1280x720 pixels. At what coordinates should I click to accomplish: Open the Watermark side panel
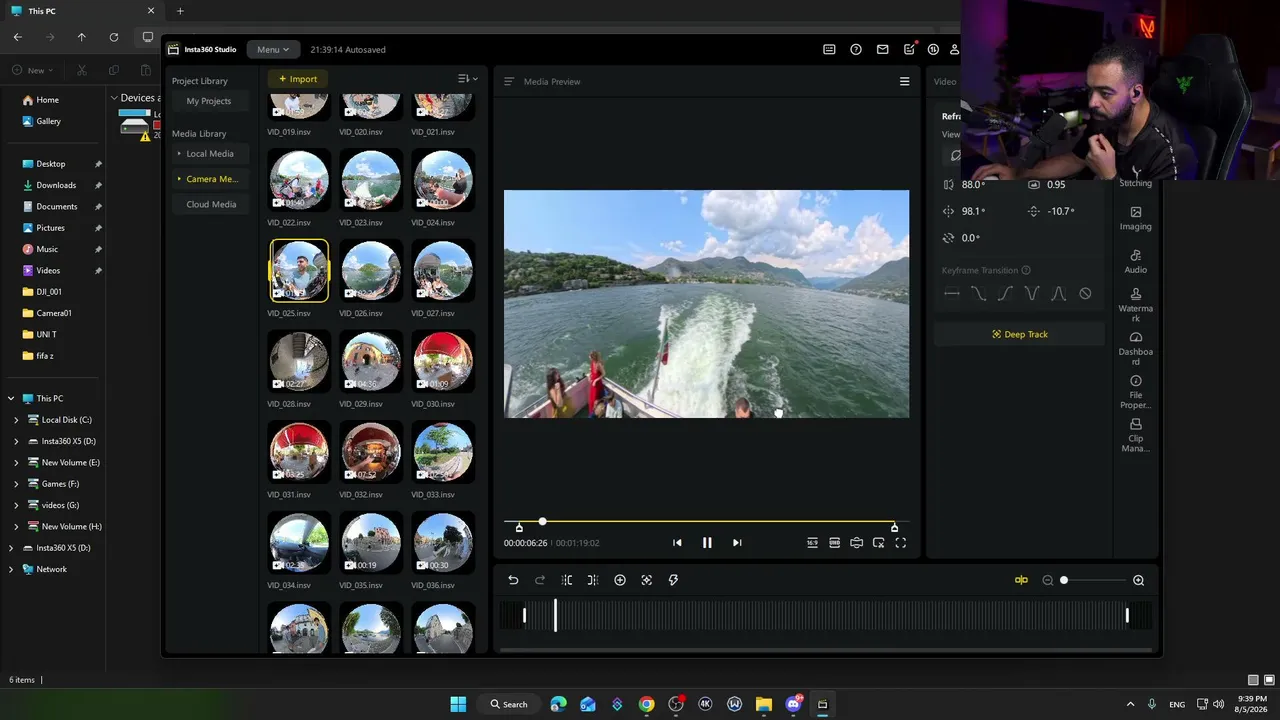(1136, 306)
